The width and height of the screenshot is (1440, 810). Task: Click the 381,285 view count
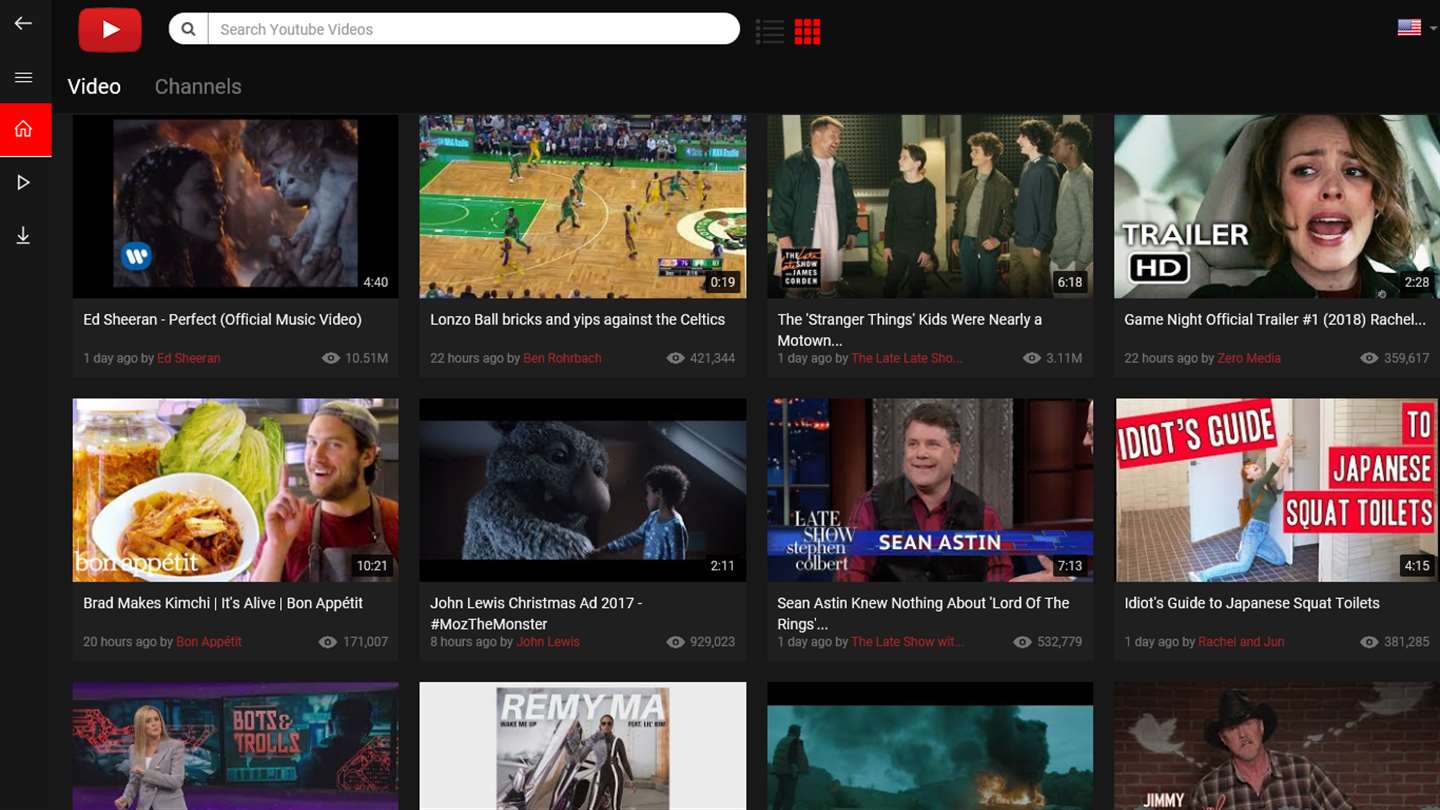click(1407, 642)
